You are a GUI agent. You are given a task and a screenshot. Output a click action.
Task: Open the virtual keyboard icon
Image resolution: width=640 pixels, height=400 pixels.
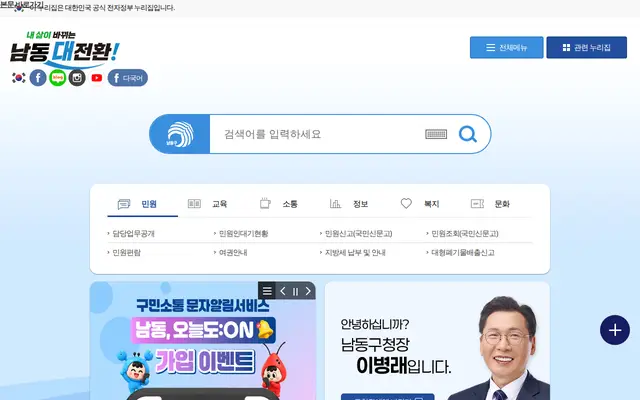click(x=436, y=134)
